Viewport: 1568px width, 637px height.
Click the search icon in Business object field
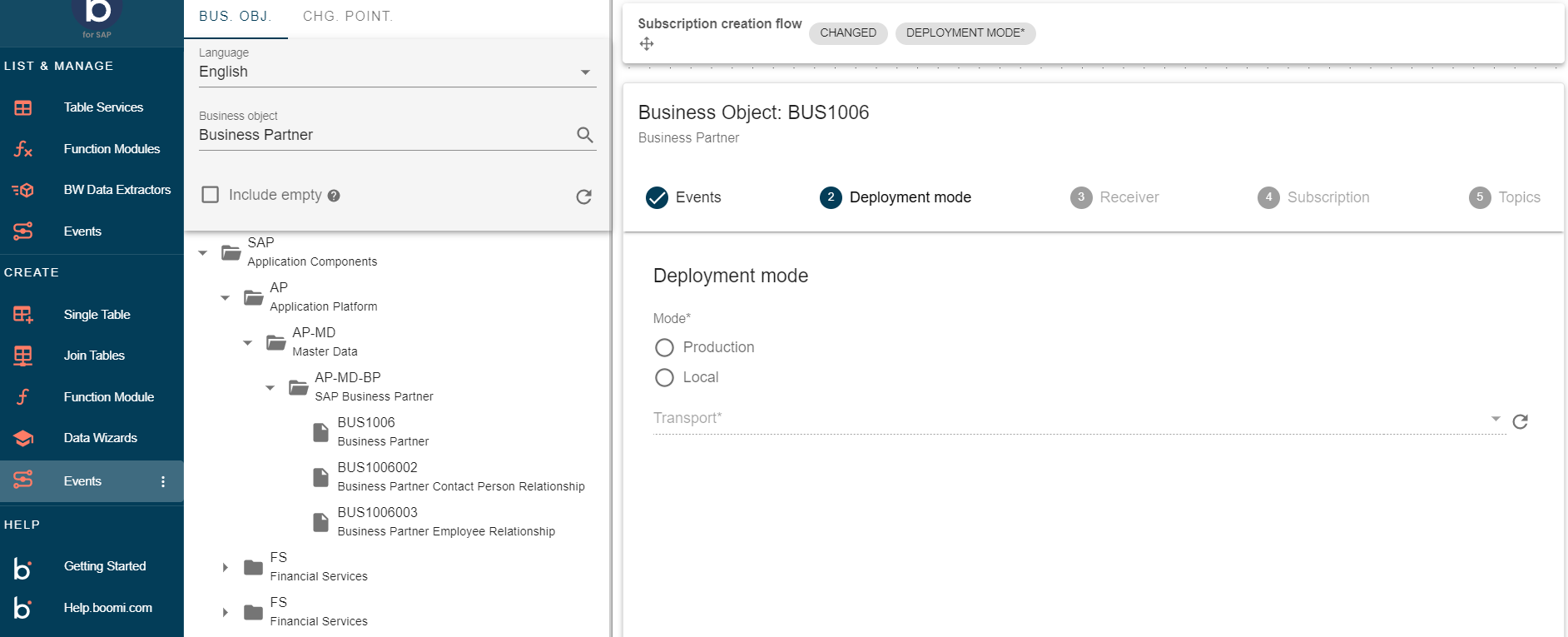click(585, 135)
